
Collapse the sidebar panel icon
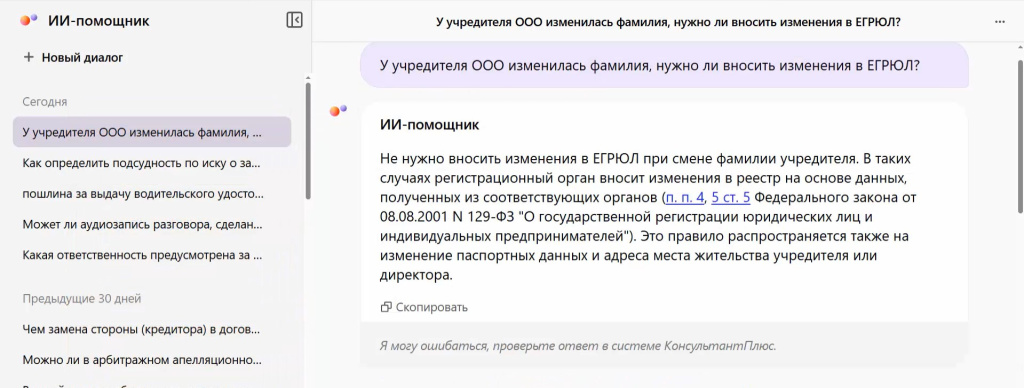click(295, 20)
